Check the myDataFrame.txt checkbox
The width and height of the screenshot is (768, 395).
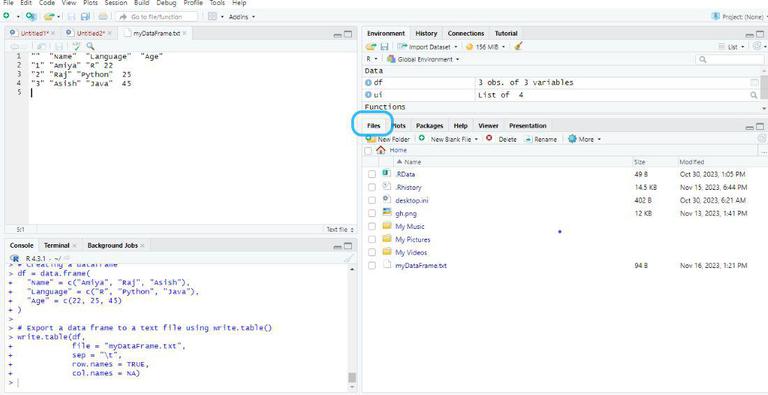tap(372, 266)
